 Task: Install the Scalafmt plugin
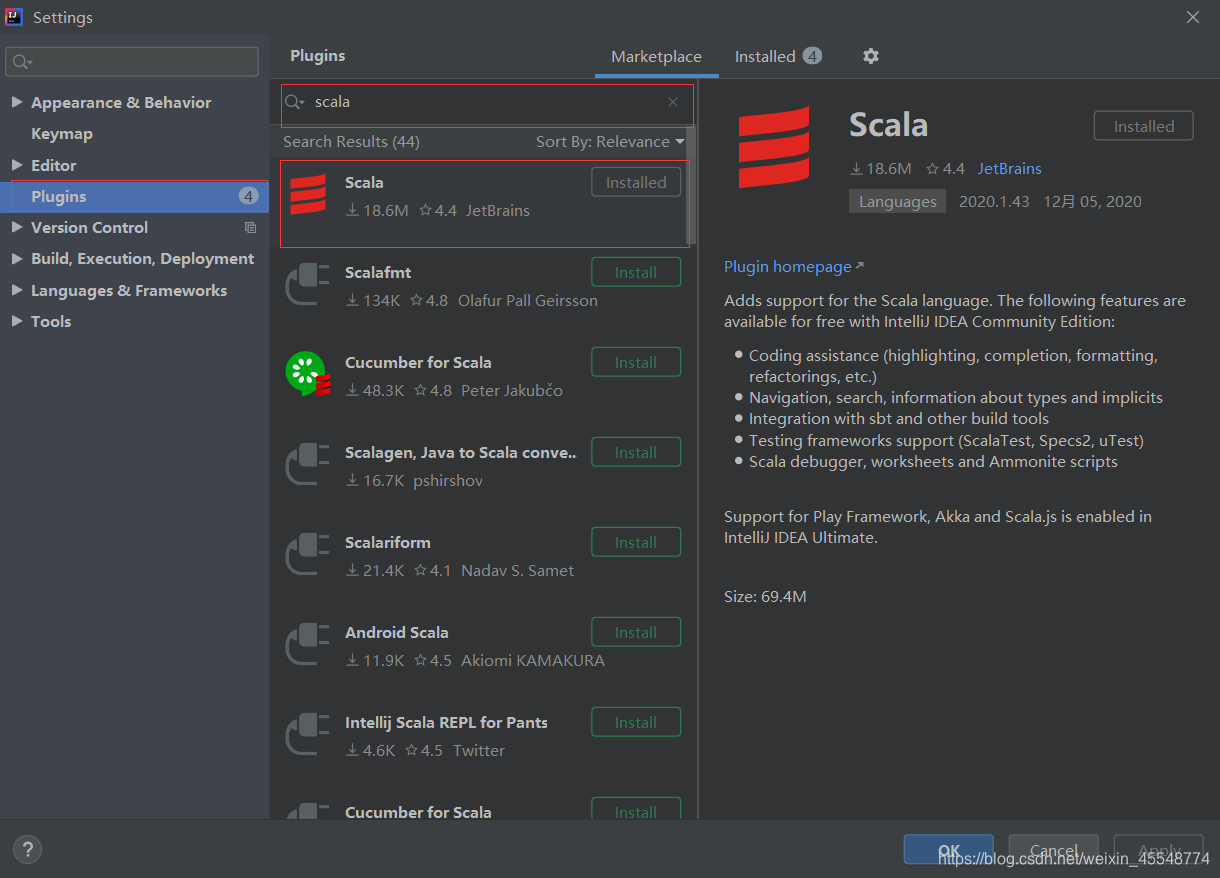(636, 272)
